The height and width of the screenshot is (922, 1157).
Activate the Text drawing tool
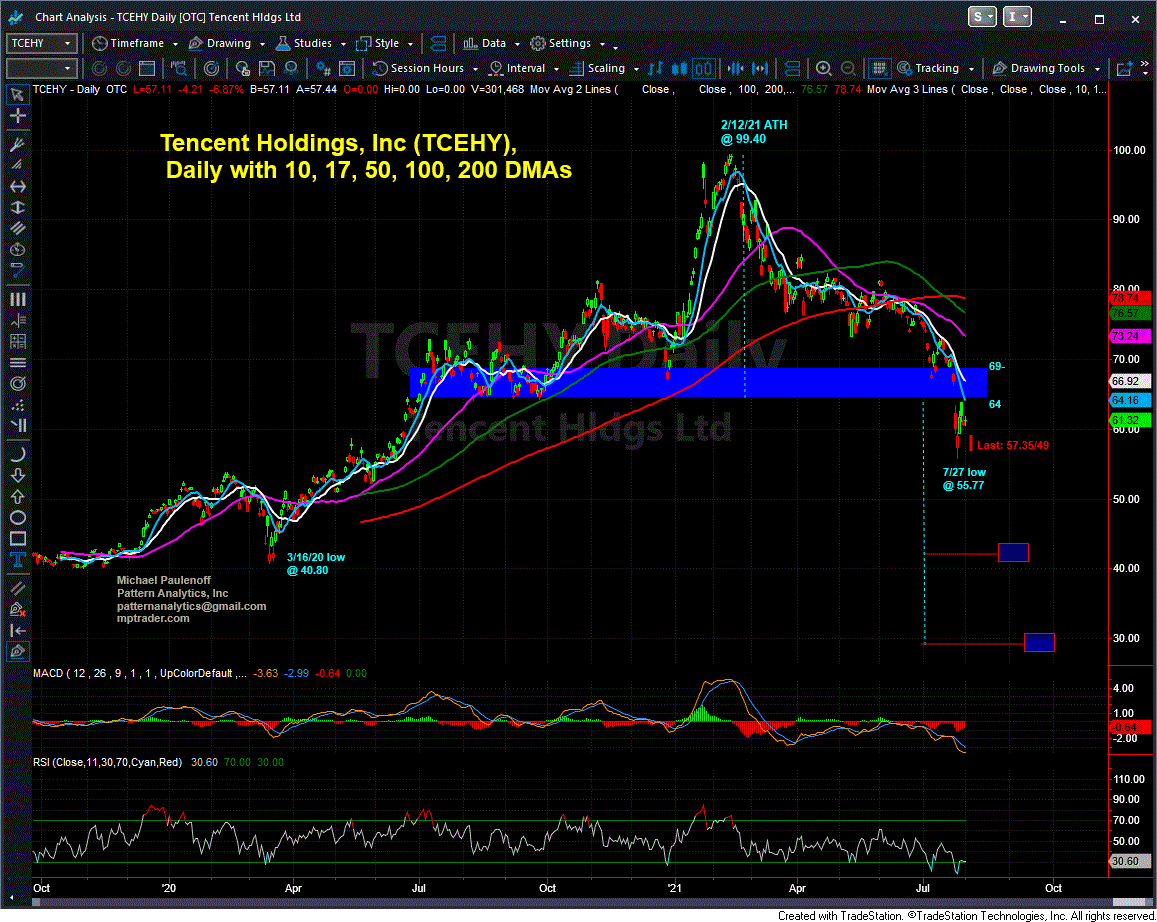pos(18,560)
